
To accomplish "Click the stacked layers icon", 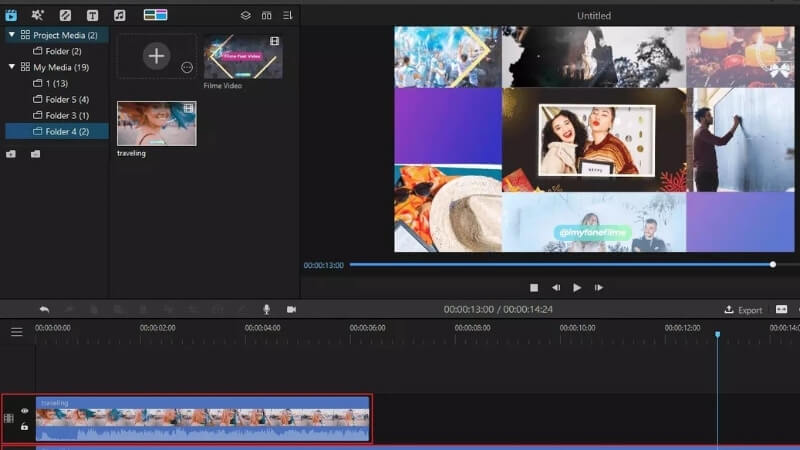I will tap(245, 15).
